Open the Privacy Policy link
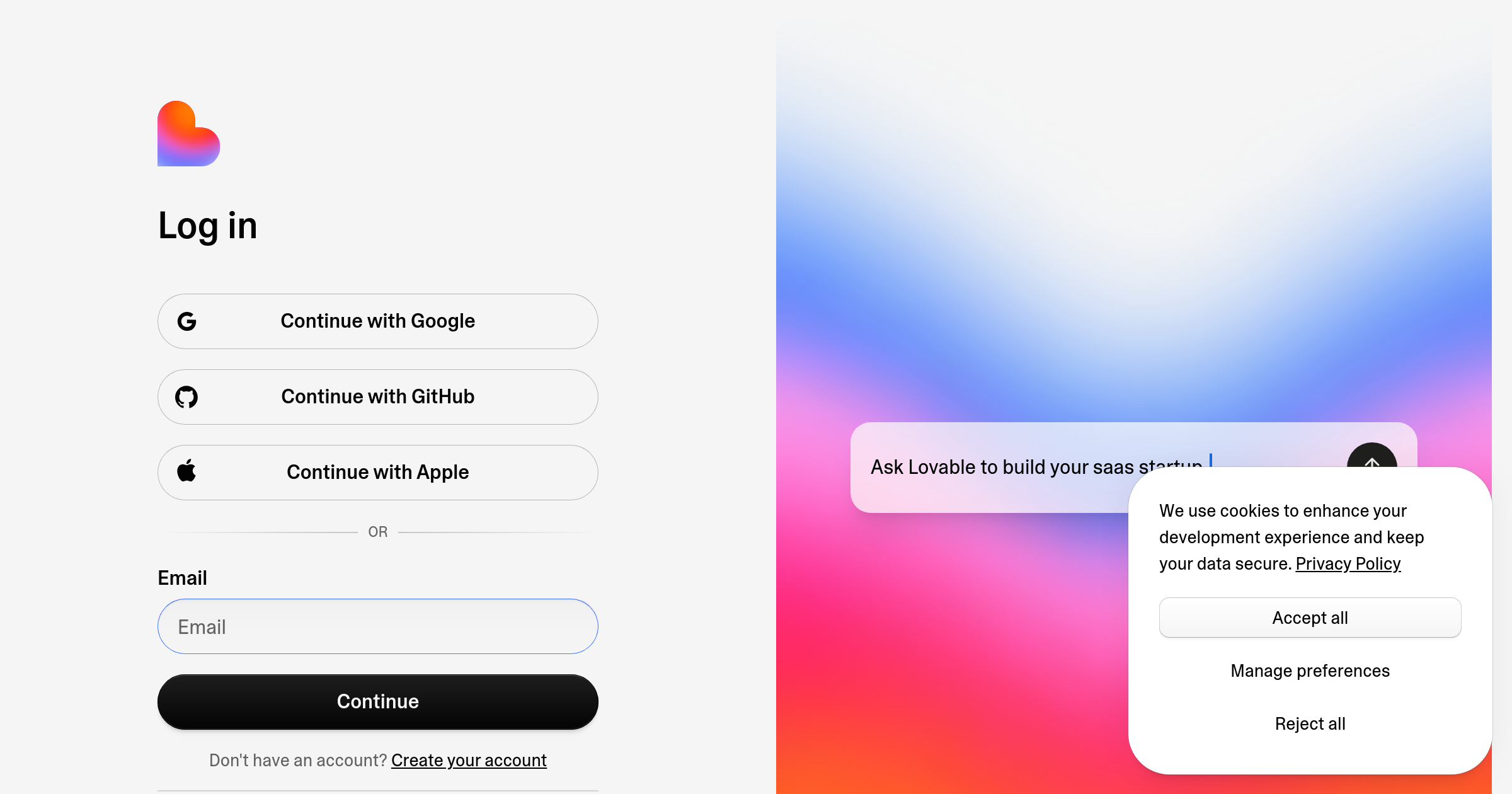Viewport: 1512px width, 794px height. tap(1348, 563)
